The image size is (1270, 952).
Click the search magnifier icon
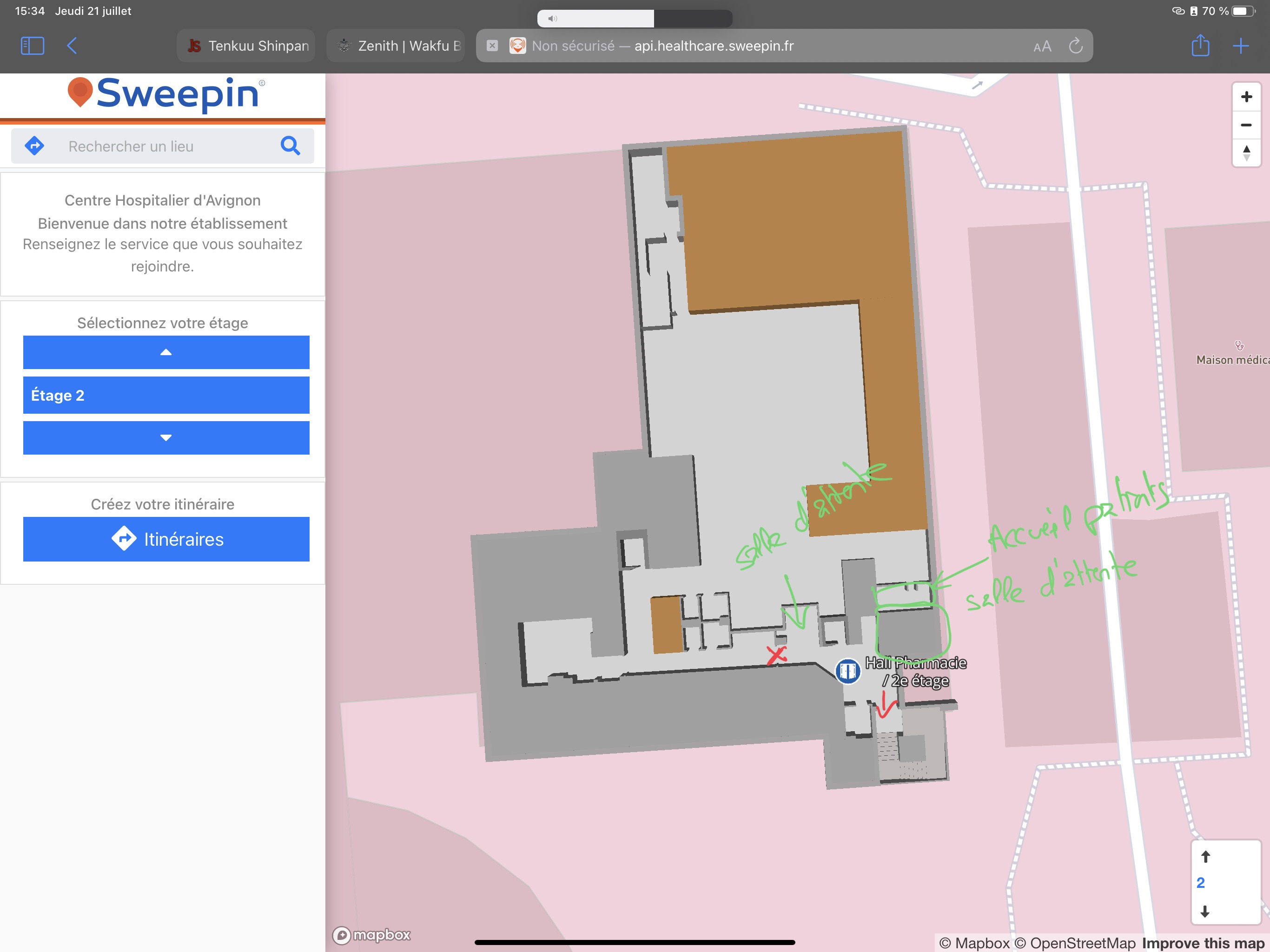(291, 146)
